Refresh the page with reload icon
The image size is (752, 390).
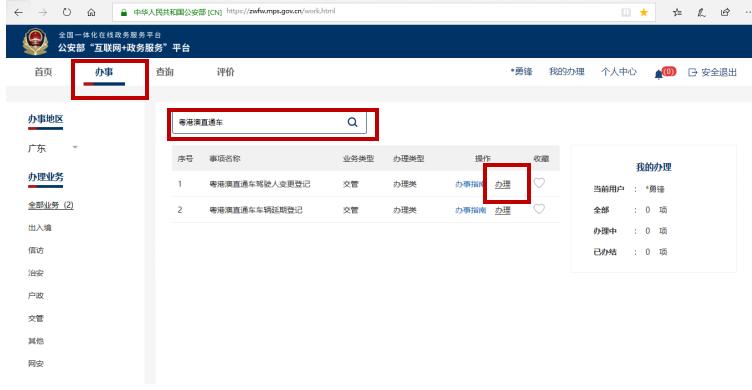click(67, 12)
